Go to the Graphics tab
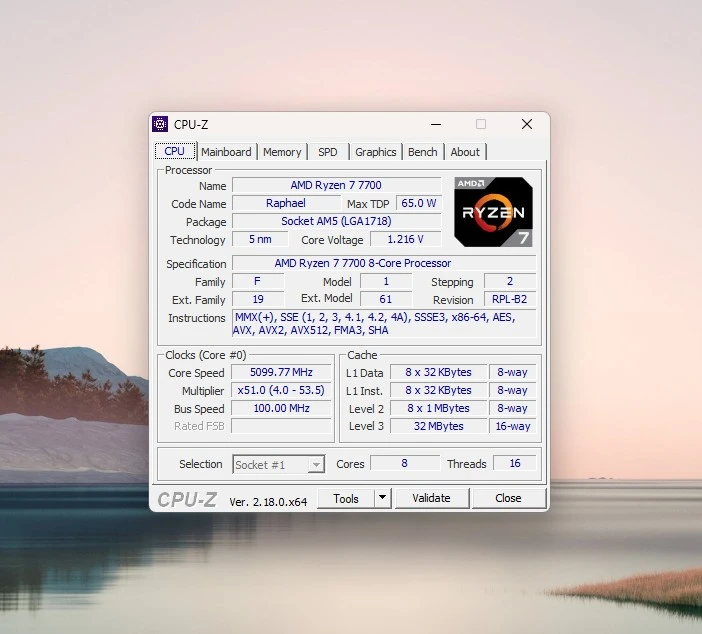 point(376,152)
